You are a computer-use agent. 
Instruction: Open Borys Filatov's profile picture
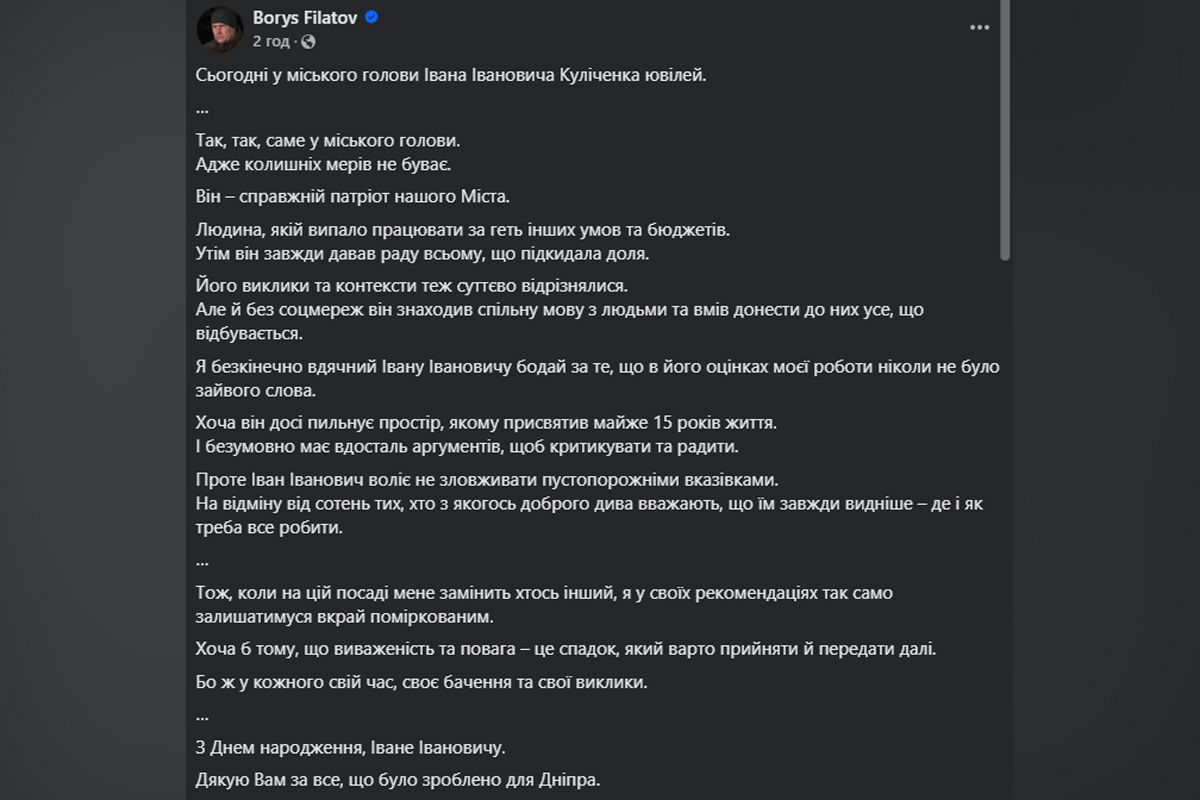tap(219, 28)
